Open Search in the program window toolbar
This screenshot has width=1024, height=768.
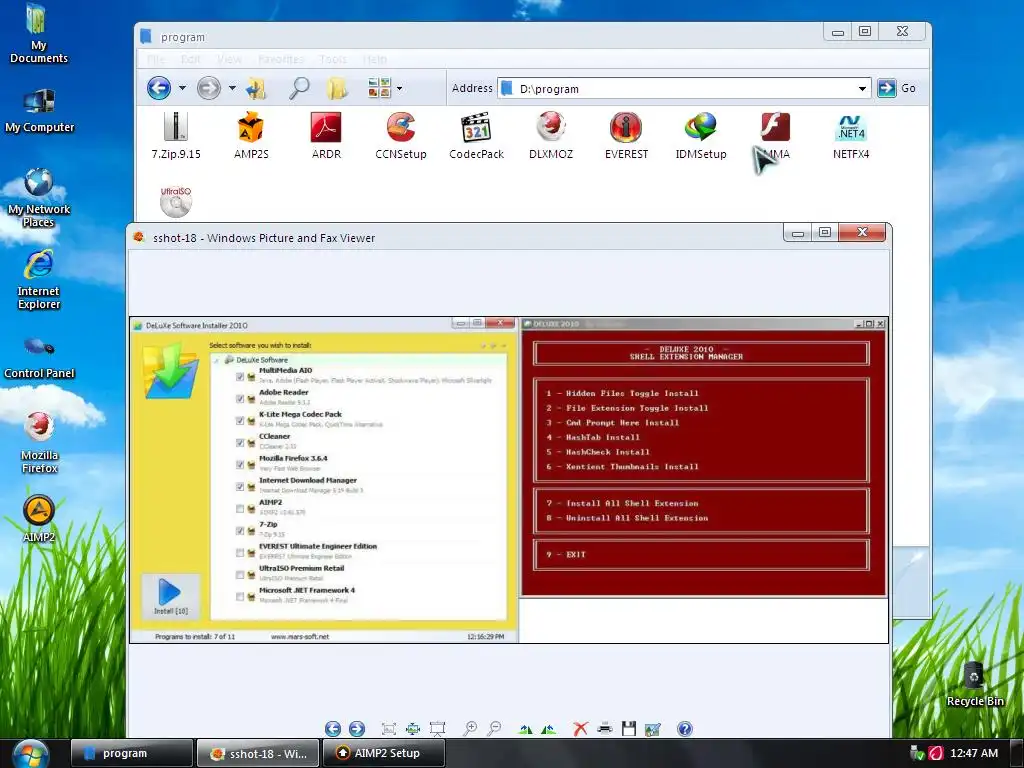[298, 88]
